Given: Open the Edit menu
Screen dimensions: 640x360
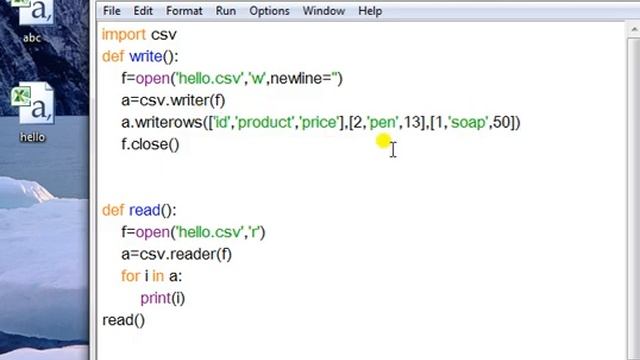Looking at the screenshot, I should pyautogui.click(x=143, y=11).
